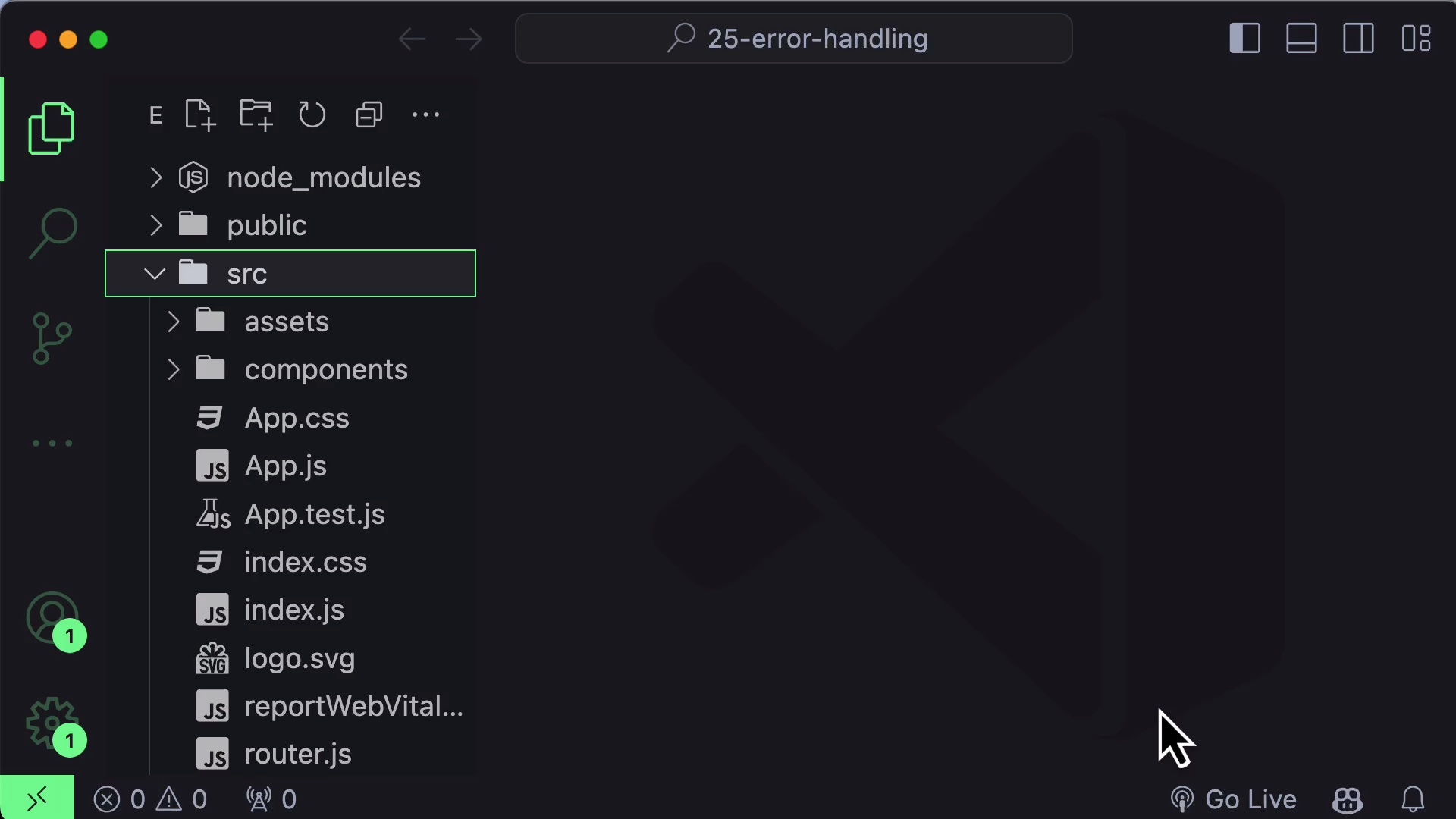Toggle the secondary side bar
1456x819 pixels.
click(x=1357, y=38)
